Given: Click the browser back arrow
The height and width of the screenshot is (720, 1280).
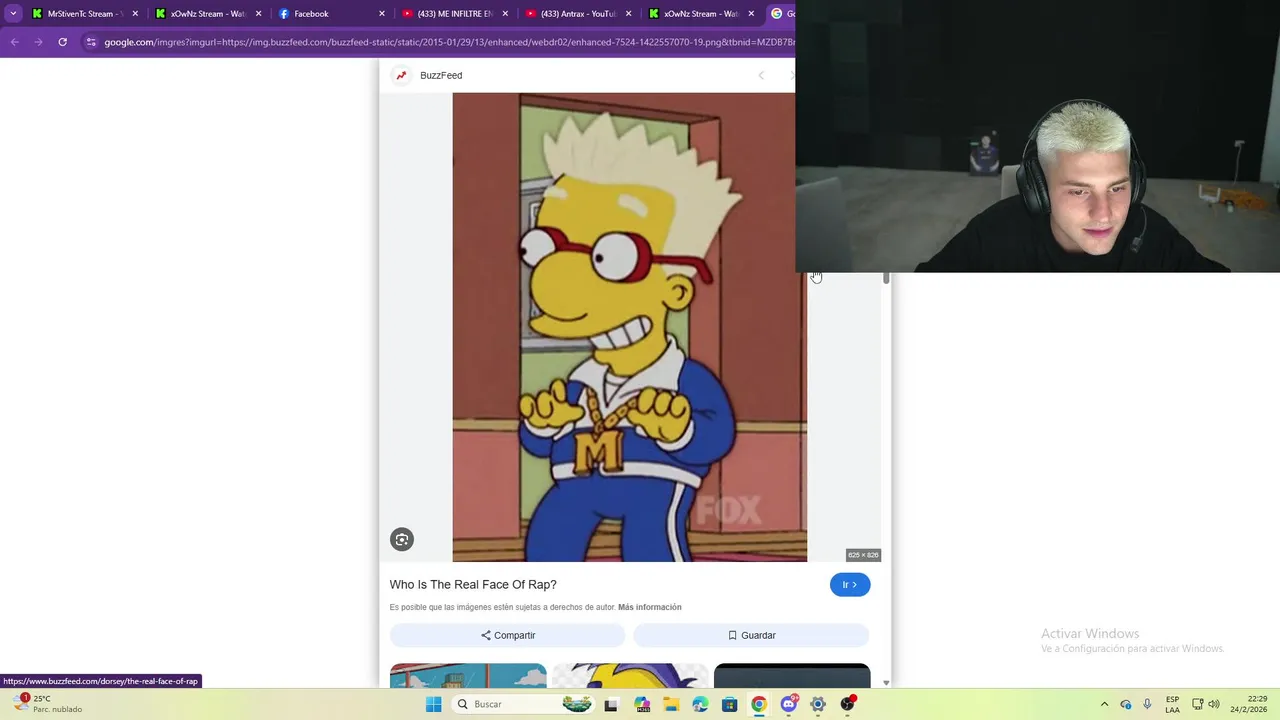Looking at the screenshot, I should click(x=14, y=42).
